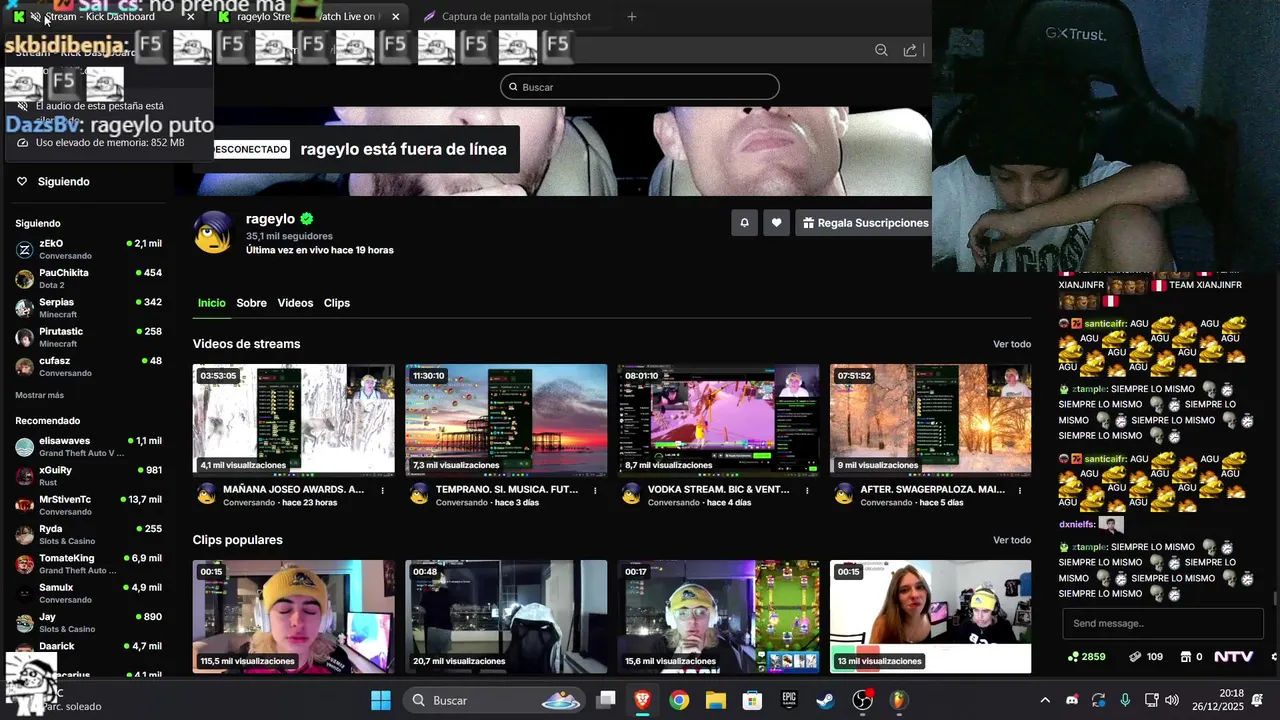Play the clip with 13 mil visualizaciones
Image resolution: width=1280 pixels, height=720 pixels.
pyautogui.click(x=930, y=616)
